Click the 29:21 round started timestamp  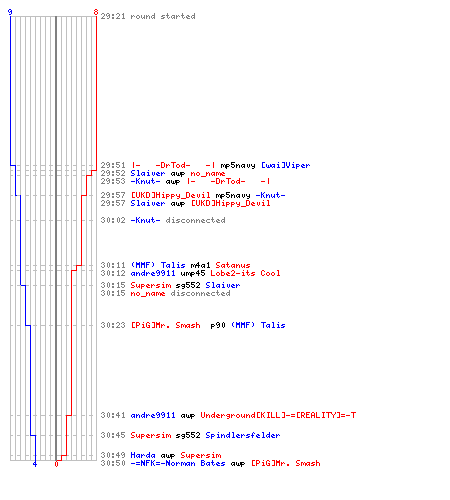pos(113,16)
